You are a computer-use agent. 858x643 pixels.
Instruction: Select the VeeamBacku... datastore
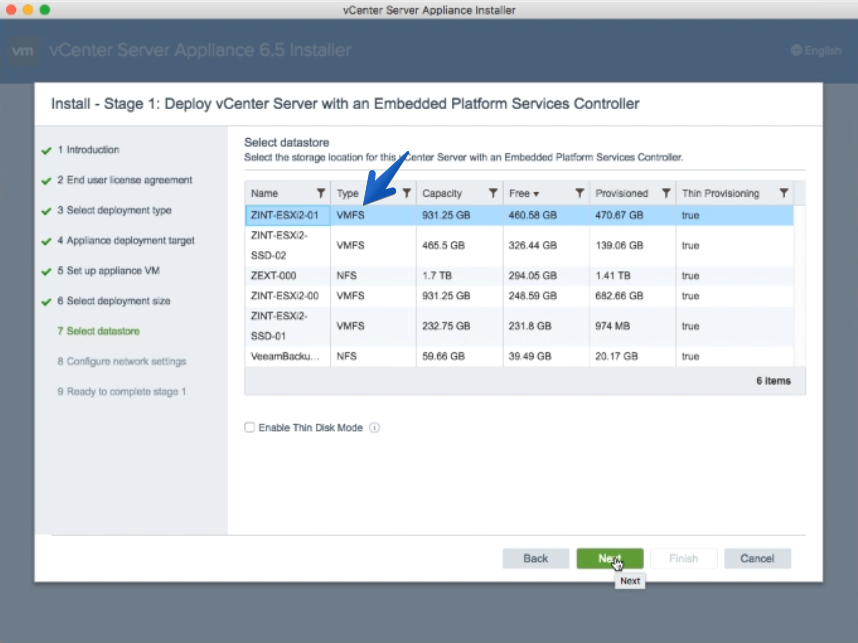pyautogui.click(x=519, y=356)
